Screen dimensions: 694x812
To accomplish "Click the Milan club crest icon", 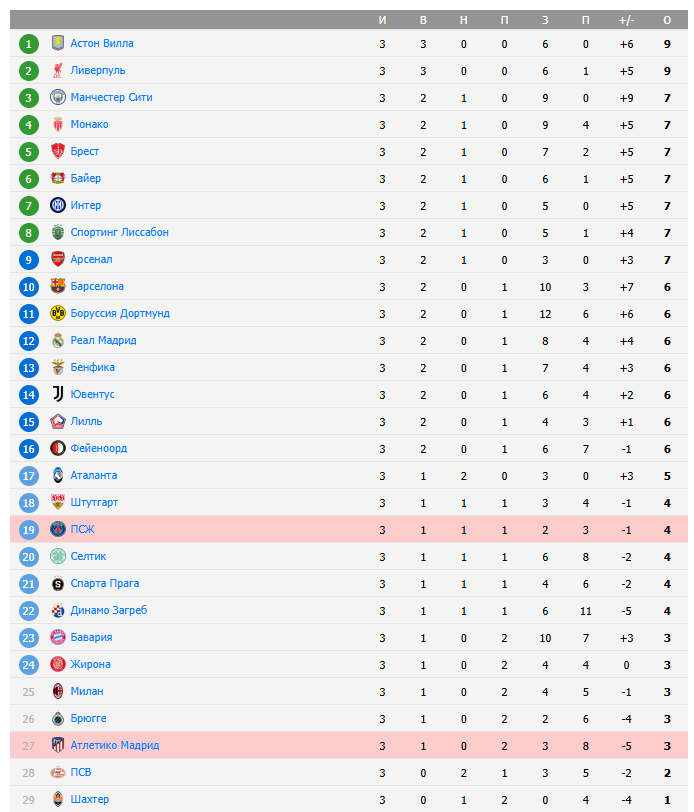I will pyautogui.click(x=58, y=691).
